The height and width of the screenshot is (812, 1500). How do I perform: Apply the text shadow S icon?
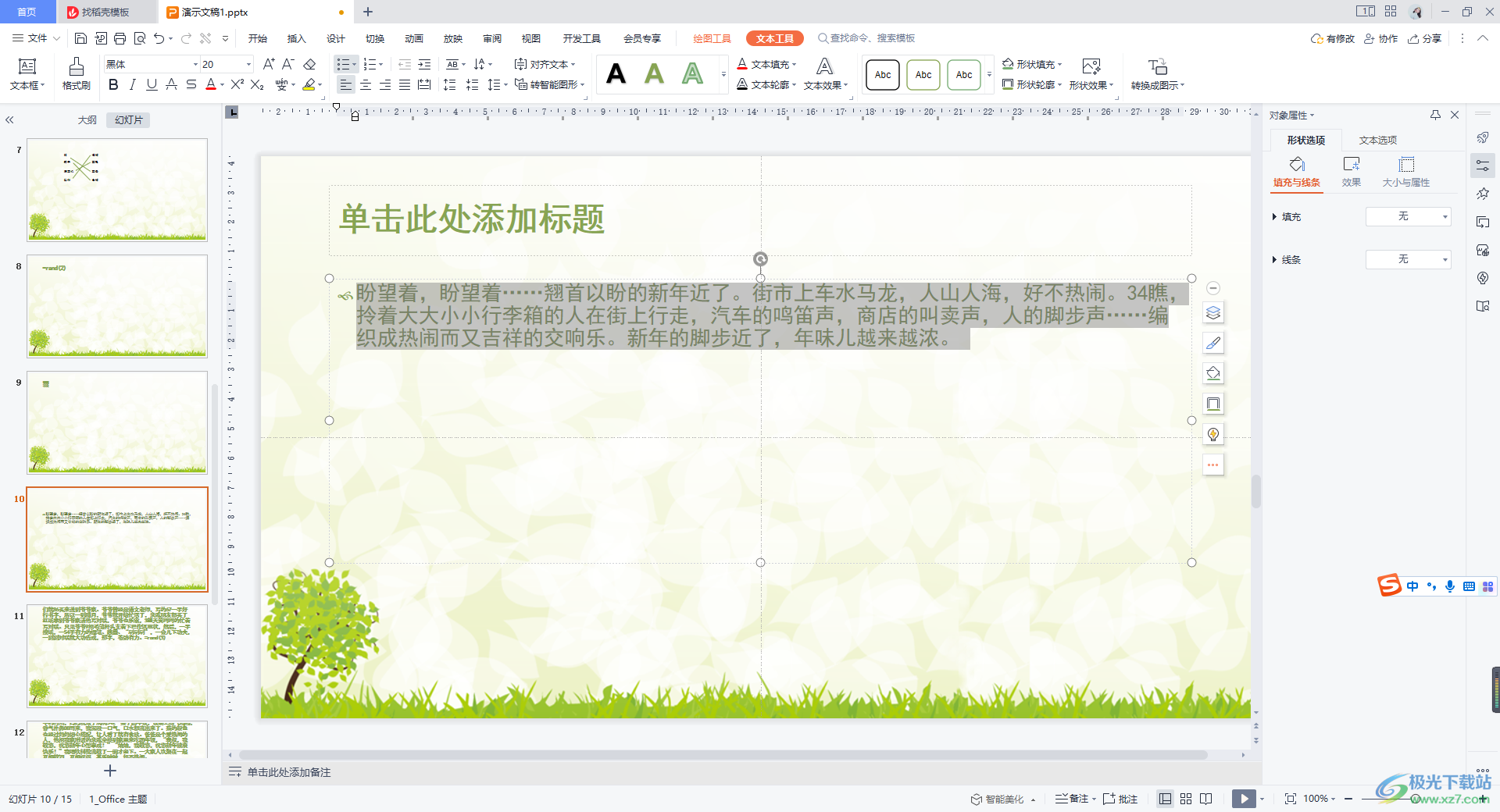[x=191, y=84]
